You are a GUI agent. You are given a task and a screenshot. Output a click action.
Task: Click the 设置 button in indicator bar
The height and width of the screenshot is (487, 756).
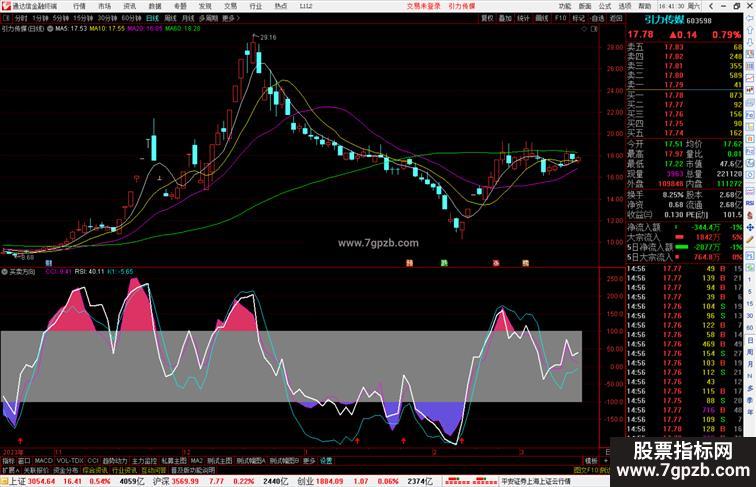326,461
